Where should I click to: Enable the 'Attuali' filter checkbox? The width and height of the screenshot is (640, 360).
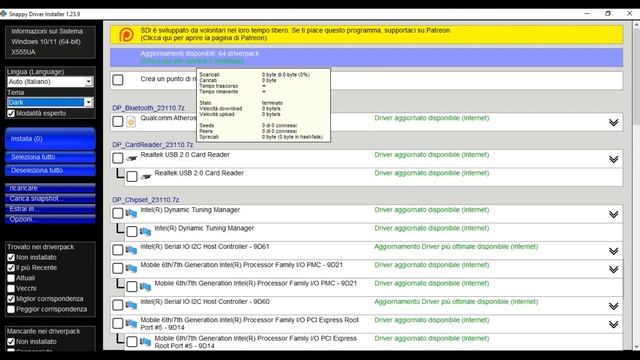point(11,278)
